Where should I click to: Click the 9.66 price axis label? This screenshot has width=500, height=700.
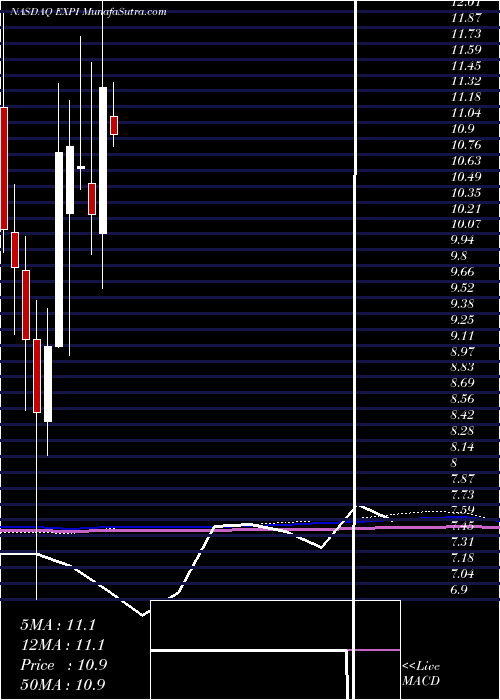[462, 272]
